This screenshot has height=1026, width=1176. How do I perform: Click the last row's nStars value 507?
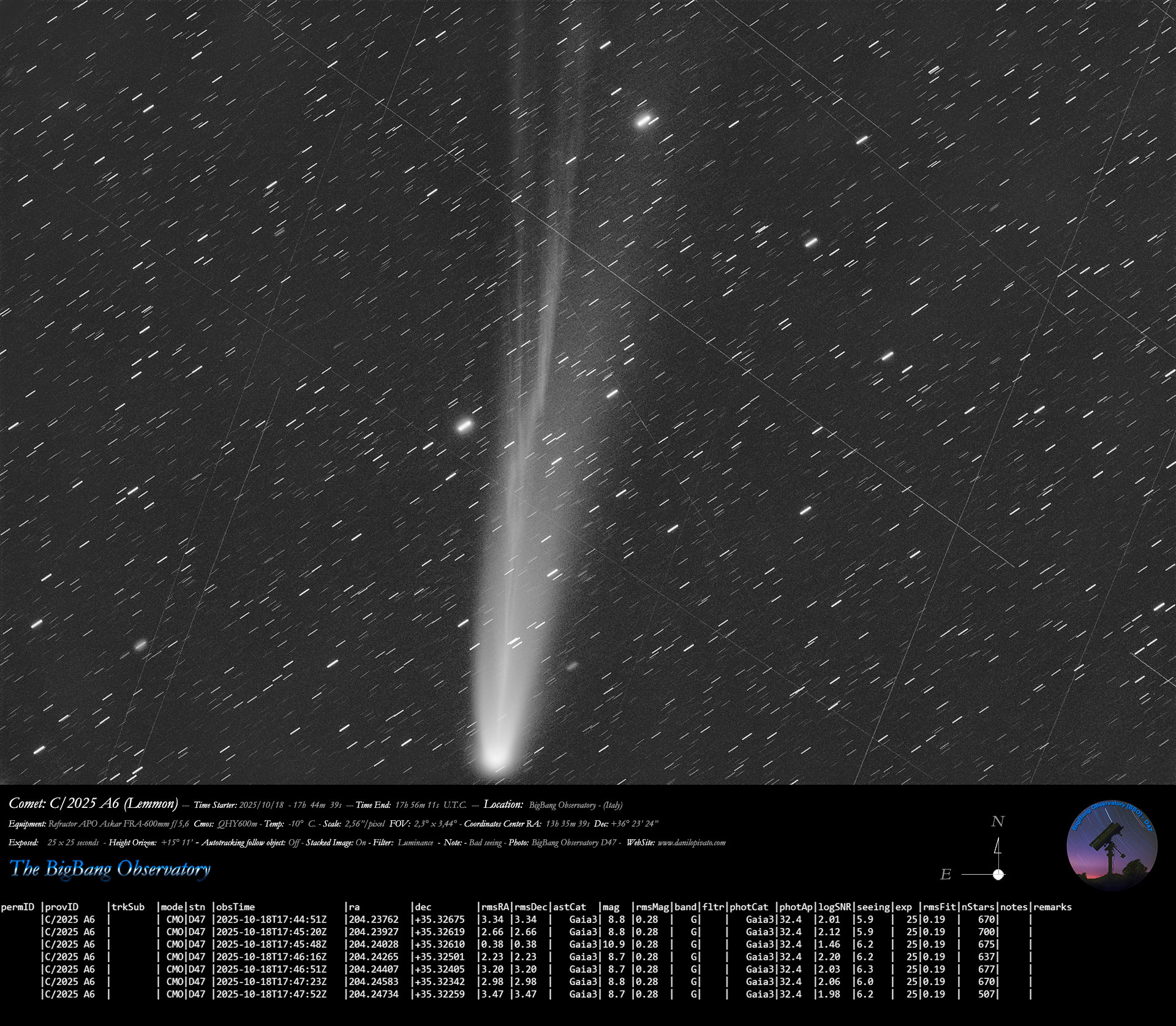pos(986,994)
